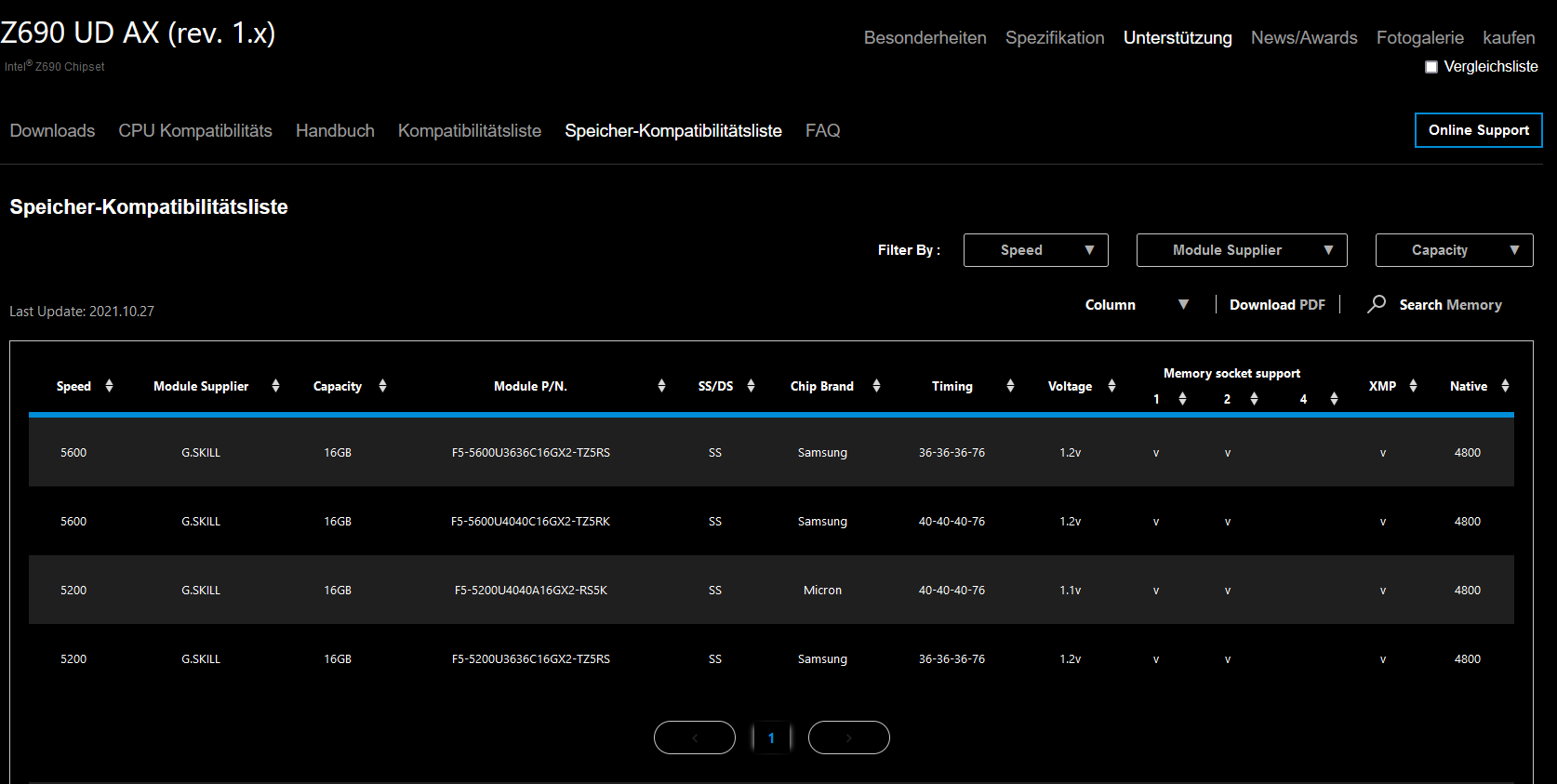
Task: Sort by Voltage column arrows
Action: pos(1111,386)
